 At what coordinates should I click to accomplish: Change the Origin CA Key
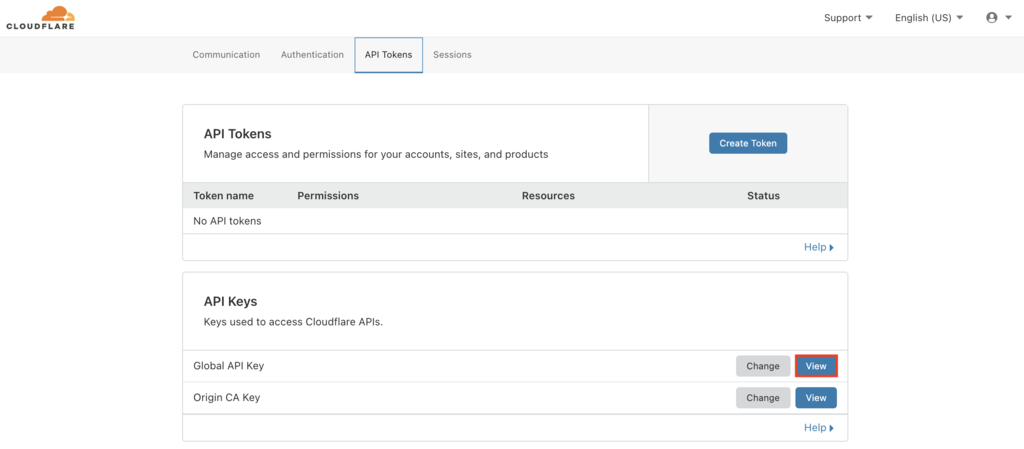pyautogui.click(x=762, y=398)
